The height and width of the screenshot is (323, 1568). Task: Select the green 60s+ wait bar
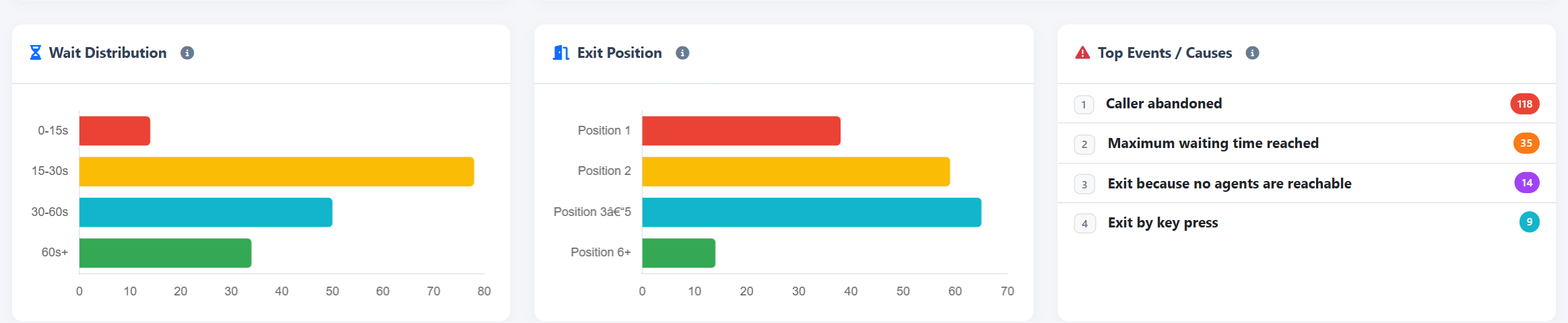click(166, 253)
